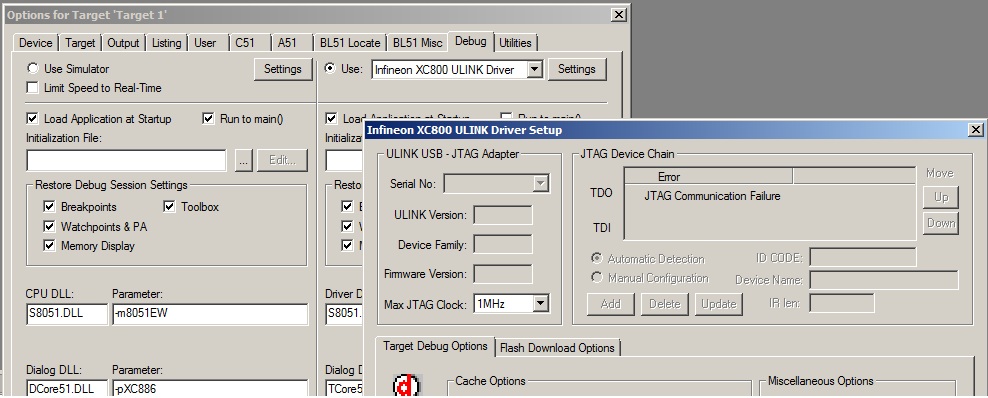Open the Output tab

(123, 43)
